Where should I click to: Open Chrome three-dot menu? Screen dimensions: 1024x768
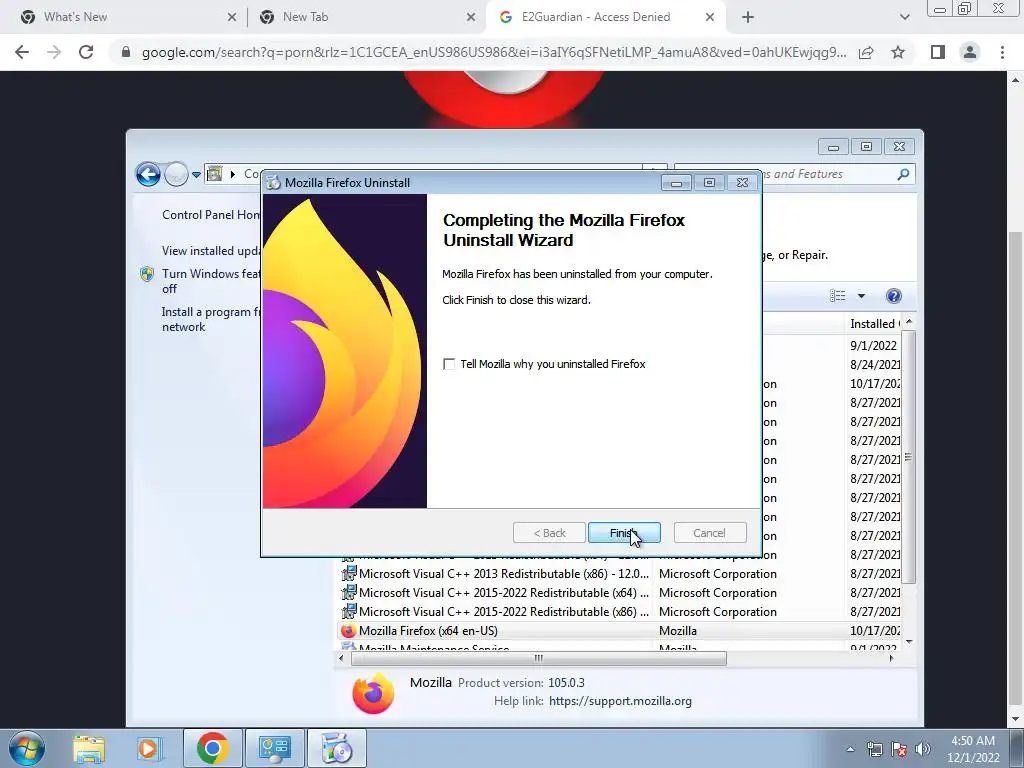(x=1002, y=52)
